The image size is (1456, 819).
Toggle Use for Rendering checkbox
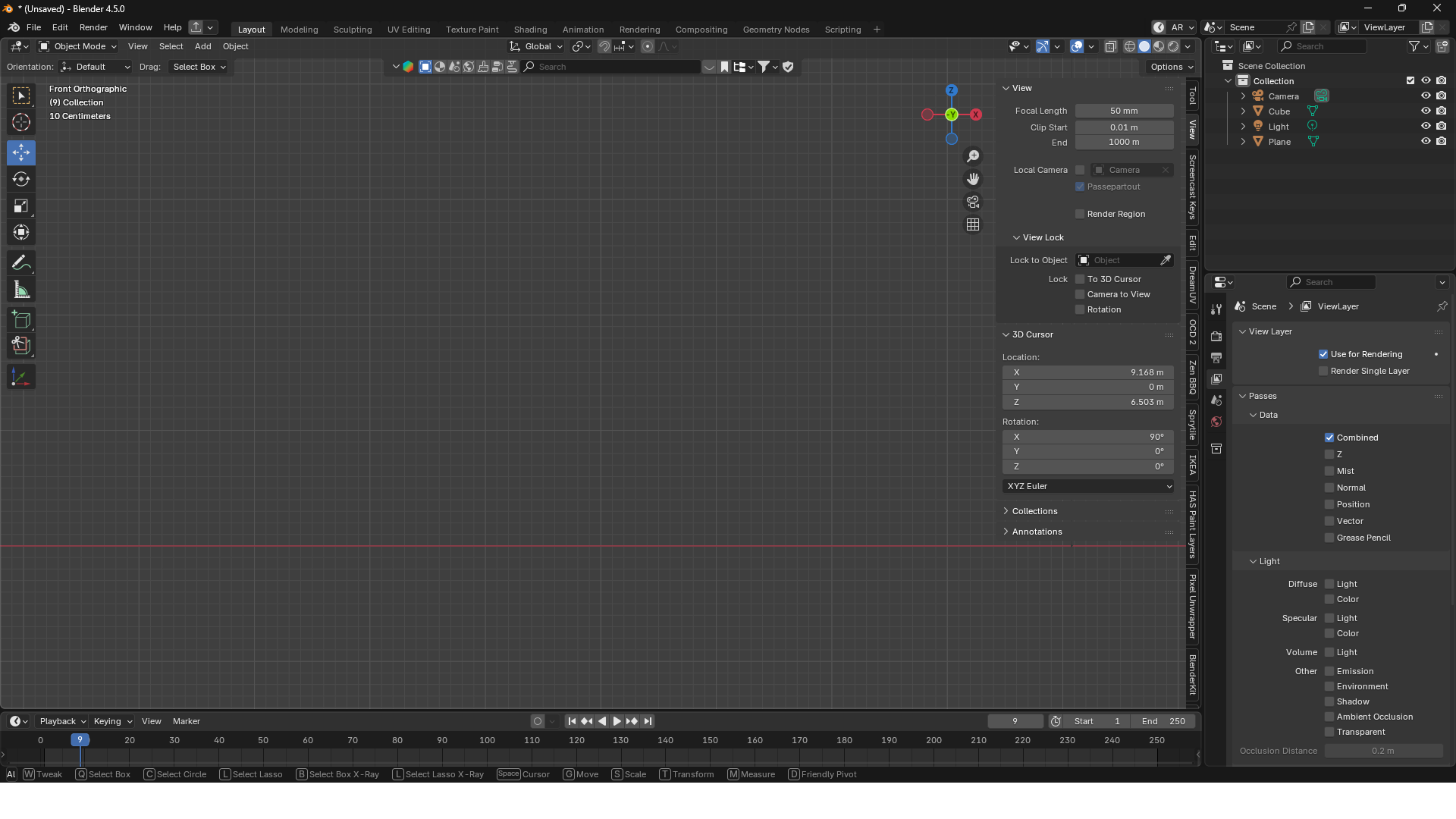(1323, 354)
